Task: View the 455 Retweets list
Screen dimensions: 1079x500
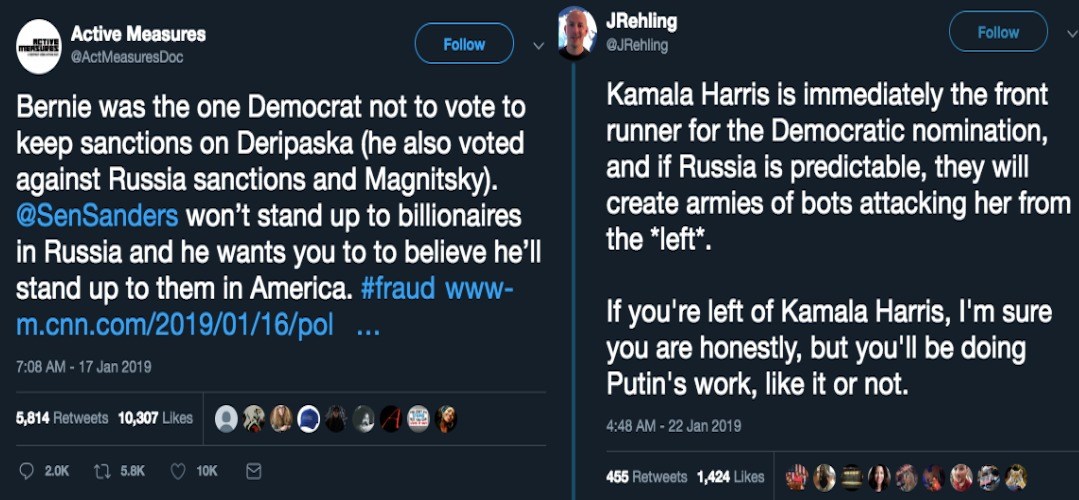Action: point(647,477)
